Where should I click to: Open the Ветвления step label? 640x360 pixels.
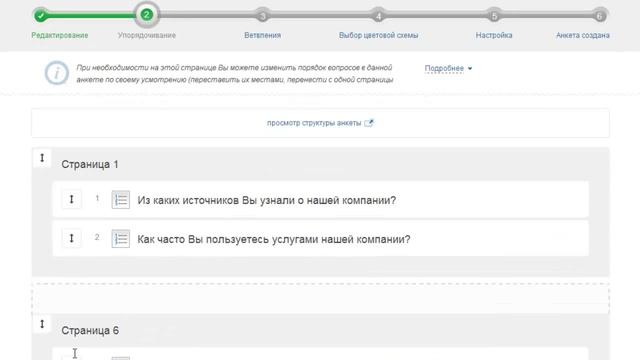[x=262, y=36]
